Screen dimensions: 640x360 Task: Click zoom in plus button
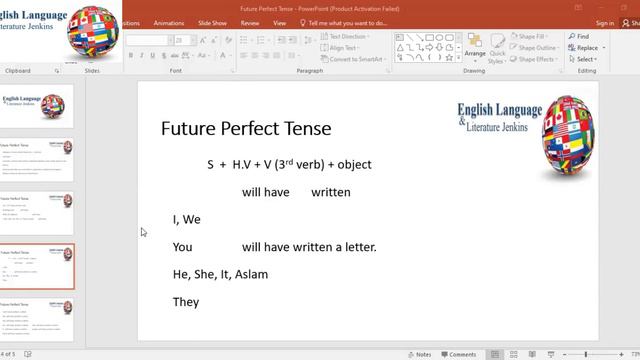[x=621, y=354]
